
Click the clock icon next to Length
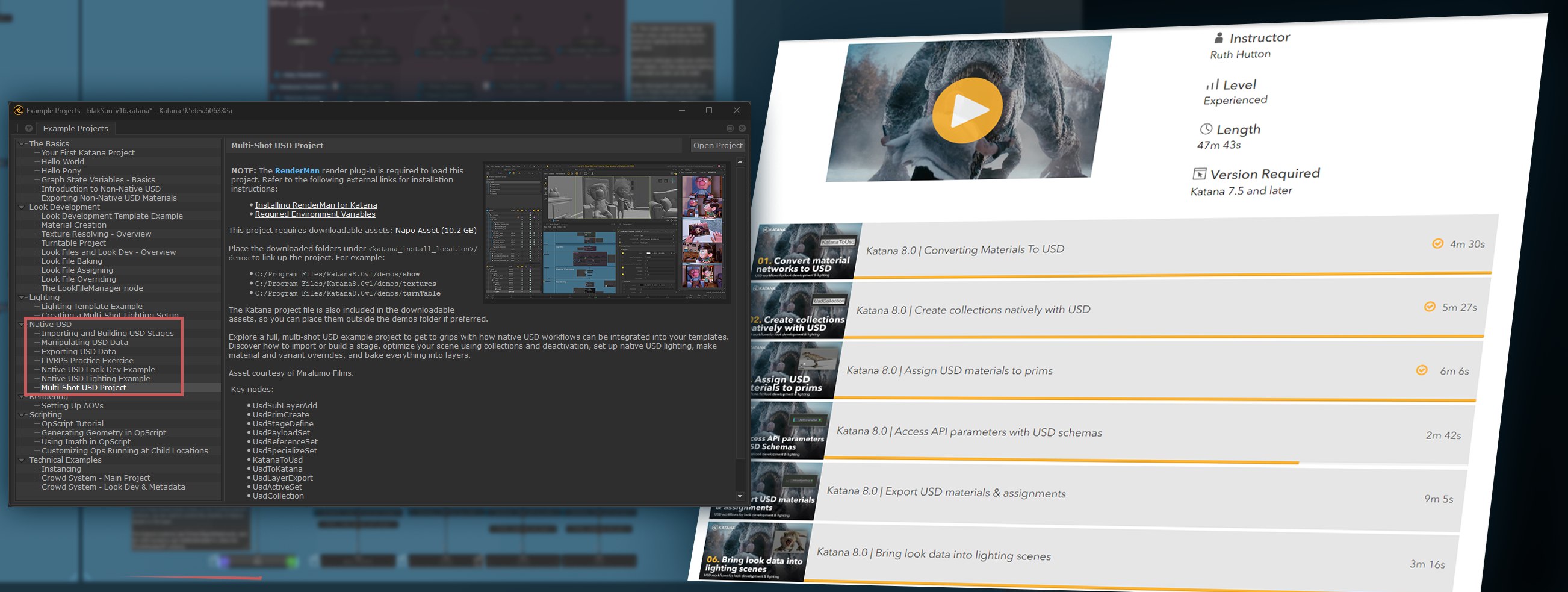pyautogui.click(x=1206, y=129)
